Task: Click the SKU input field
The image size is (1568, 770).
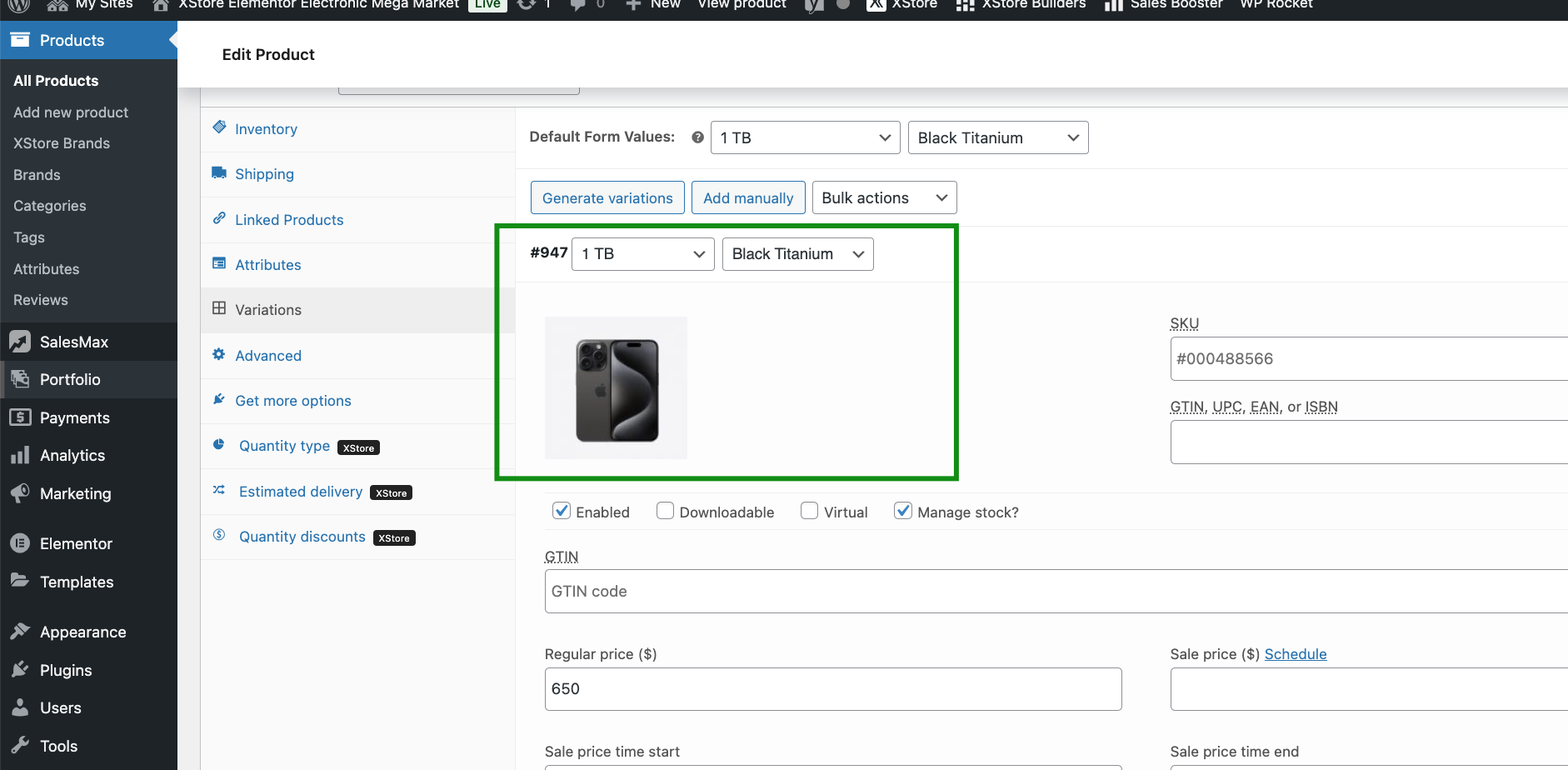Action: [1369, 359]
